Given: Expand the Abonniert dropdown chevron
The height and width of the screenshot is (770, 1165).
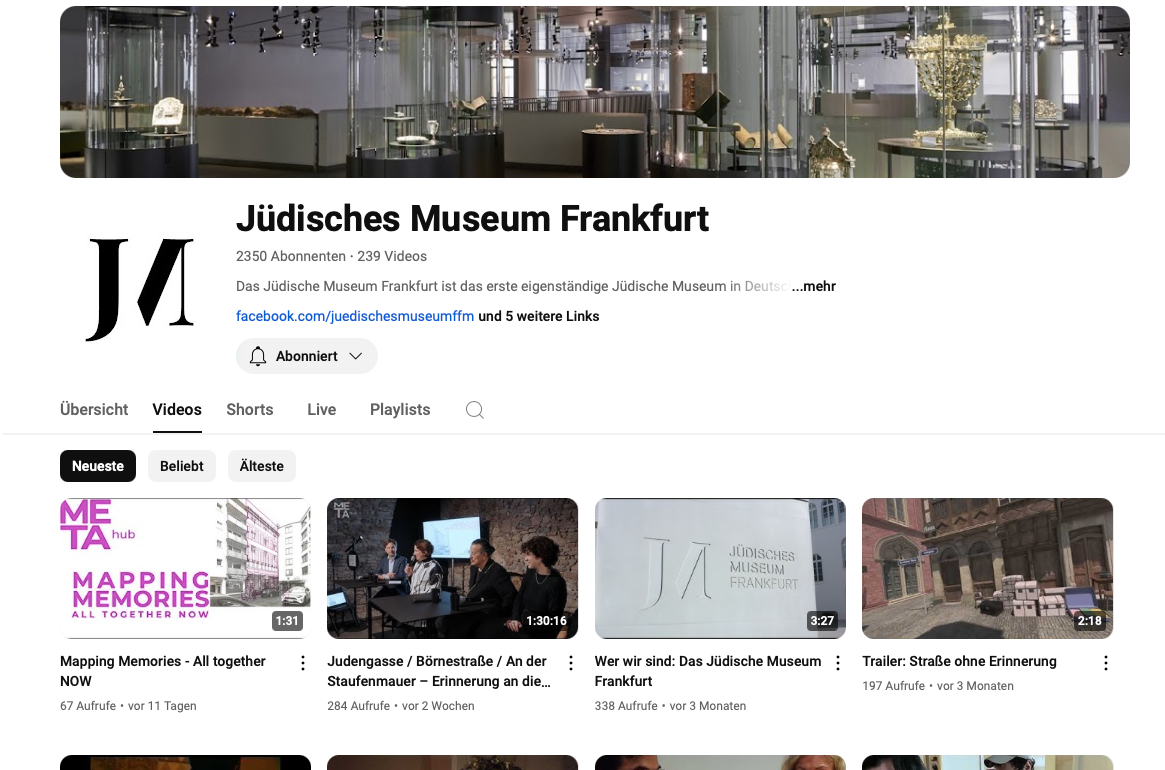Looking at the screenshot, I should tap(356, 356).
